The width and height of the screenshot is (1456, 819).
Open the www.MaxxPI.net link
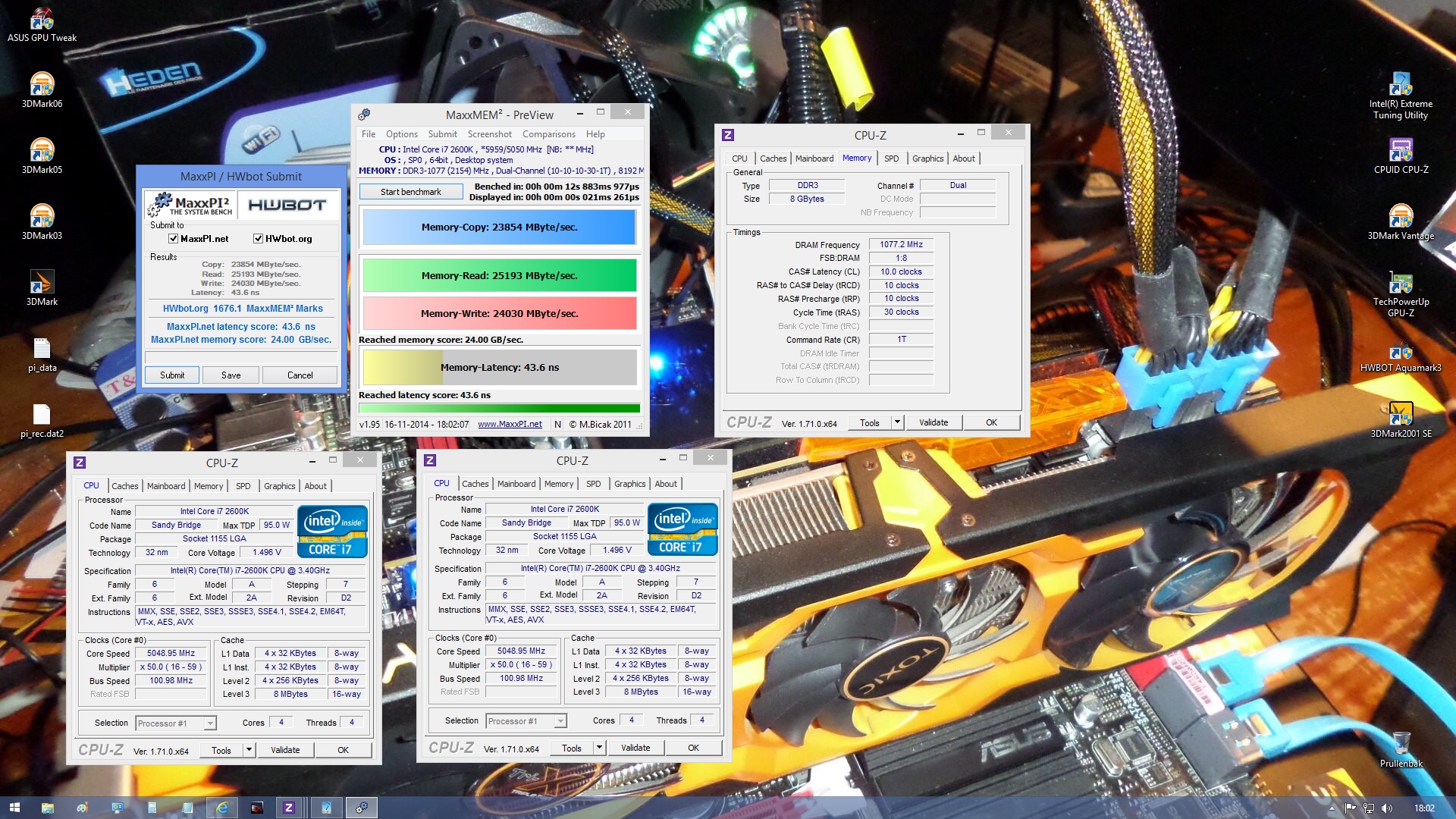510,425
